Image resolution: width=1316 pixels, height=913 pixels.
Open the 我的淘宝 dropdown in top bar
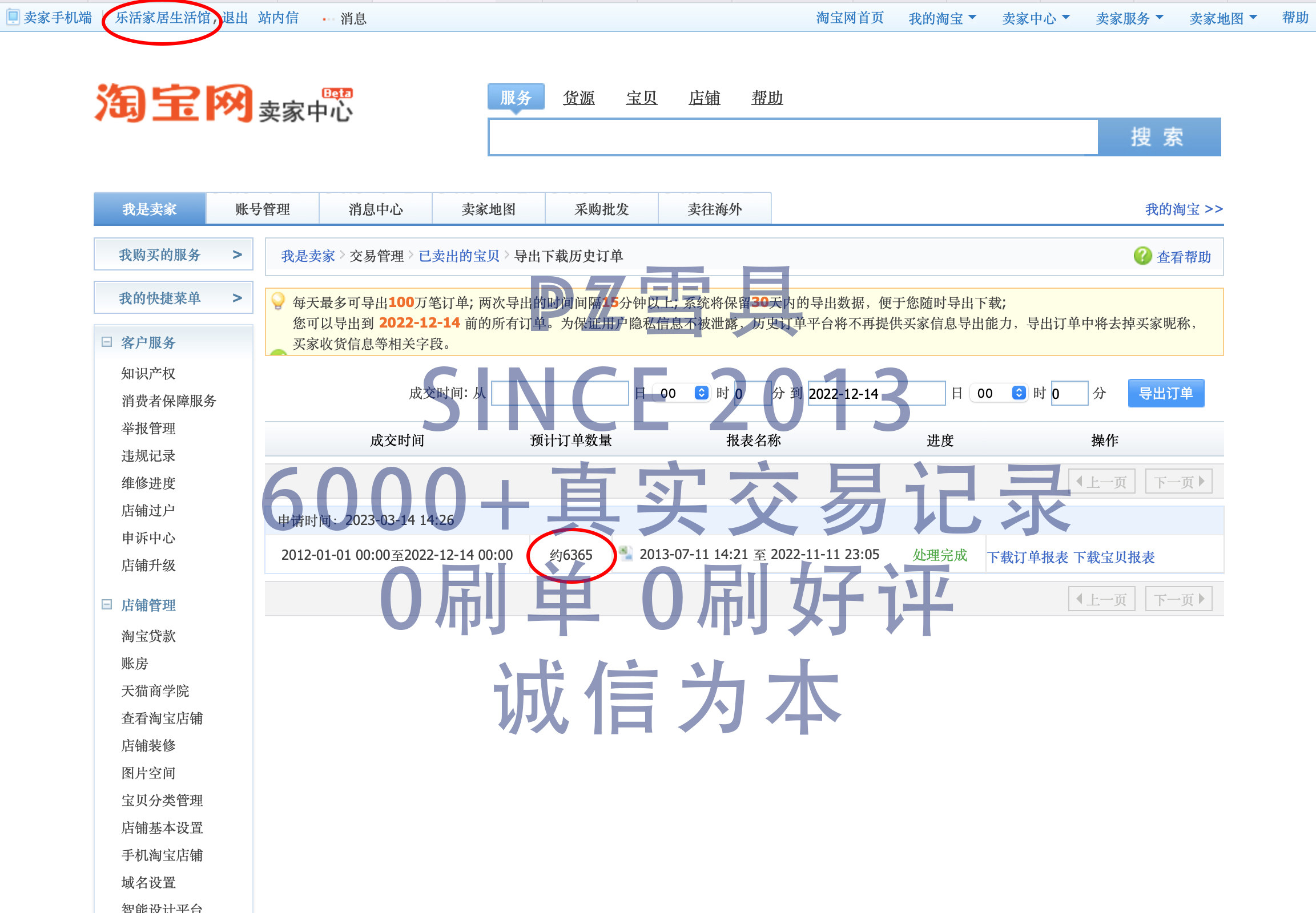941,18
